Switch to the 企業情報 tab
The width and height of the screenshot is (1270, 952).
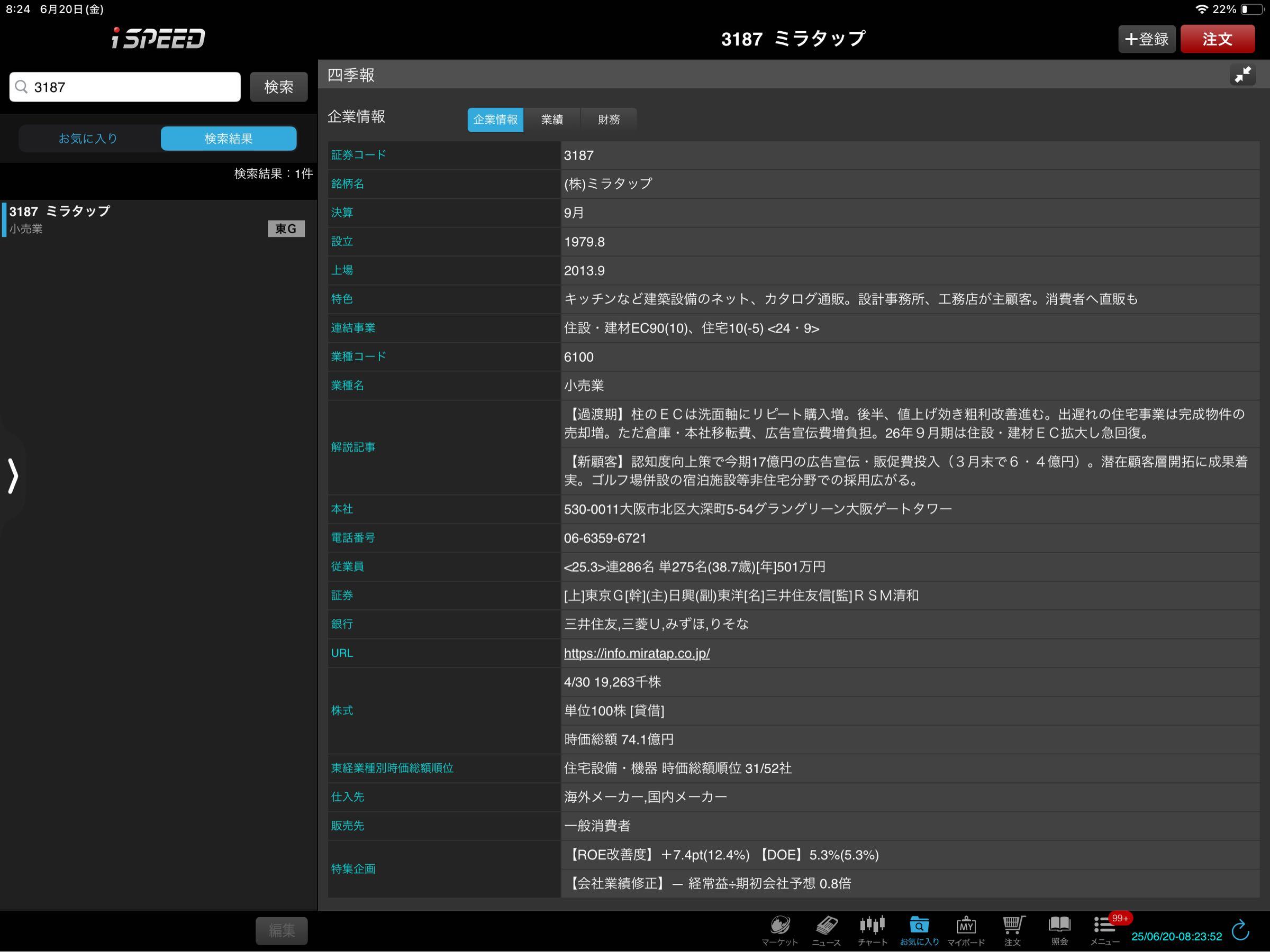(495, 120)
